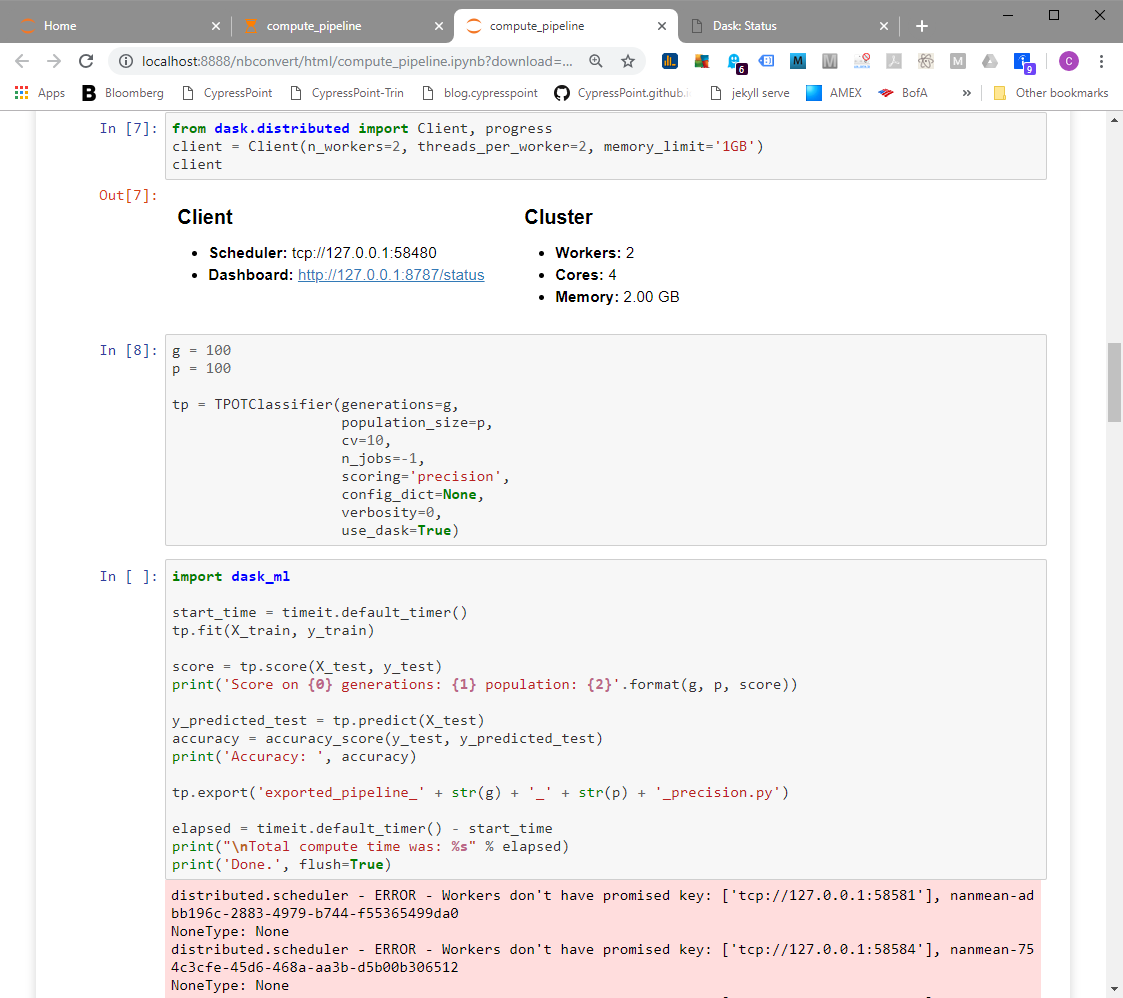Open the Other bookmarks folder
Image resolution: width=1123 pixels, height=998 pixels.
(x=1050, y=92)
